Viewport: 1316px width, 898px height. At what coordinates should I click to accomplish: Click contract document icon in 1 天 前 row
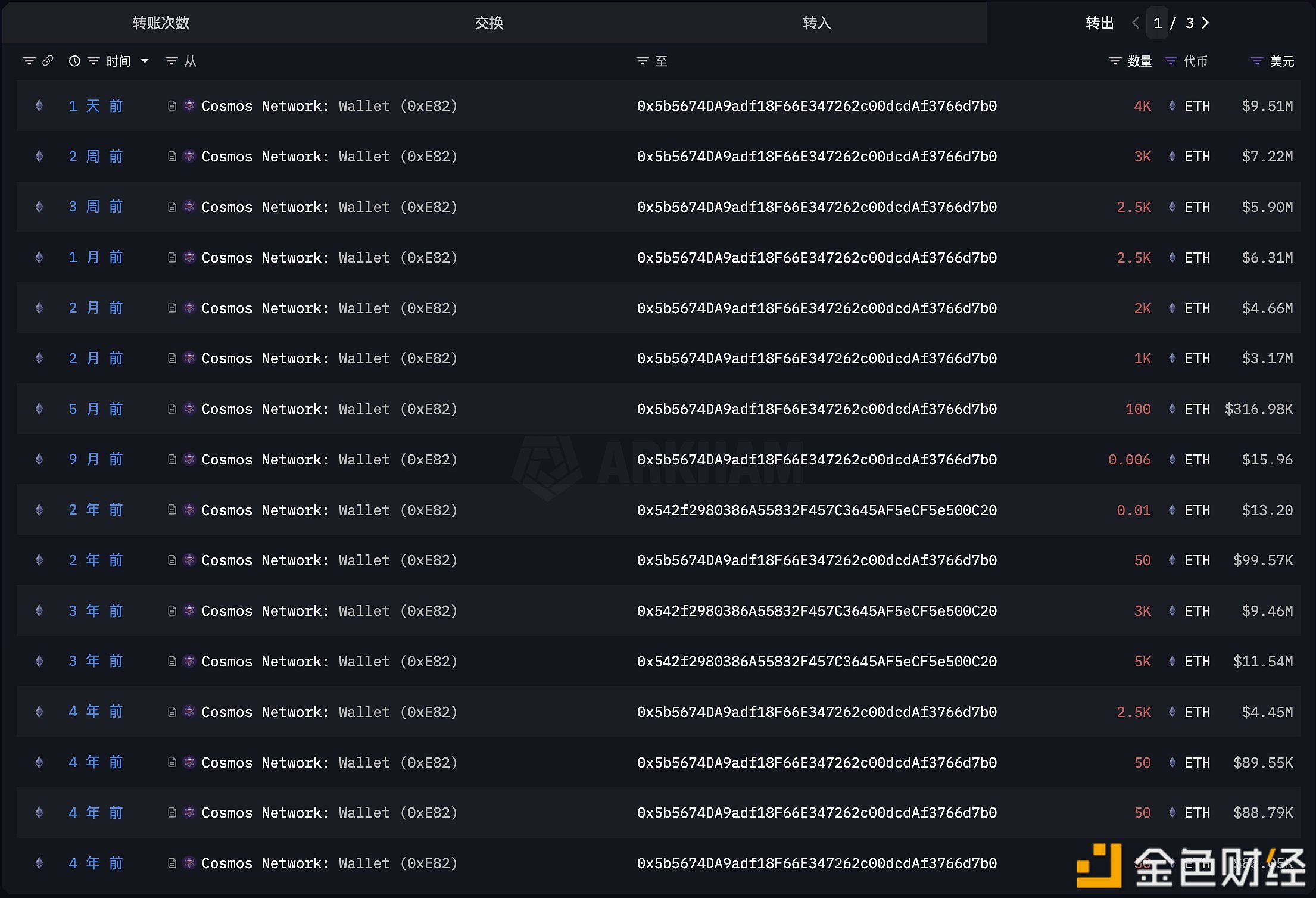[x=172, y=106]
